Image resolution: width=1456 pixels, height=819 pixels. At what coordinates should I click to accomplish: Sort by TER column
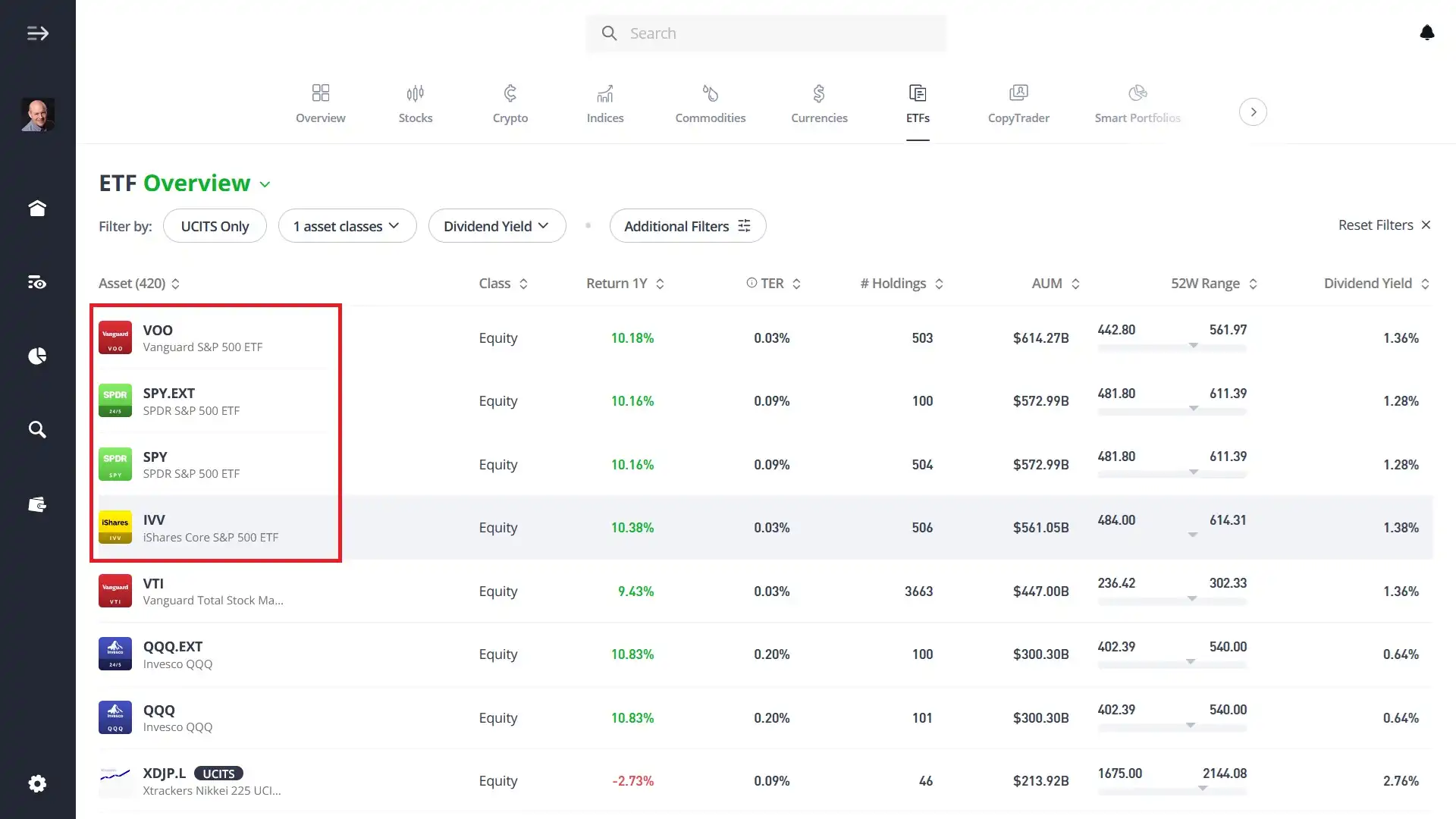[780, 284]
